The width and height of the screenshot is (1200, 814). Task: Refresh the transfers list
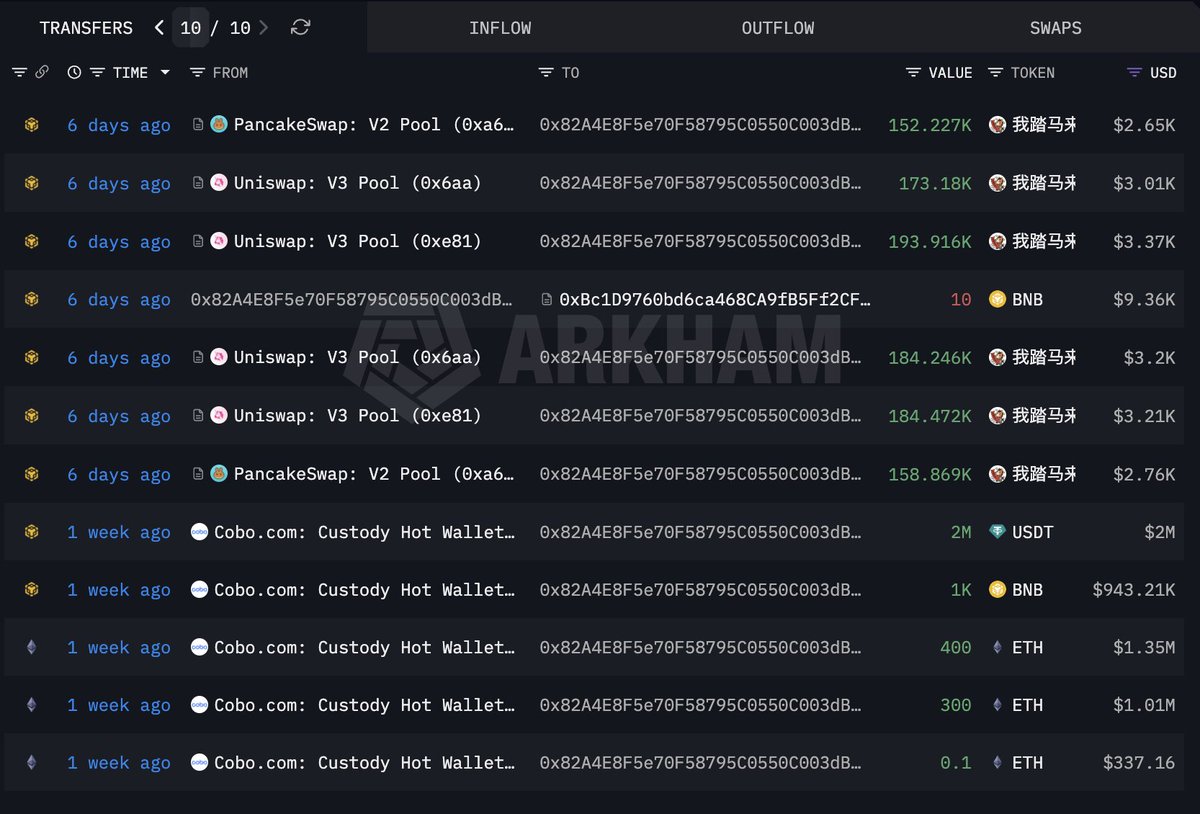point(300,28)
